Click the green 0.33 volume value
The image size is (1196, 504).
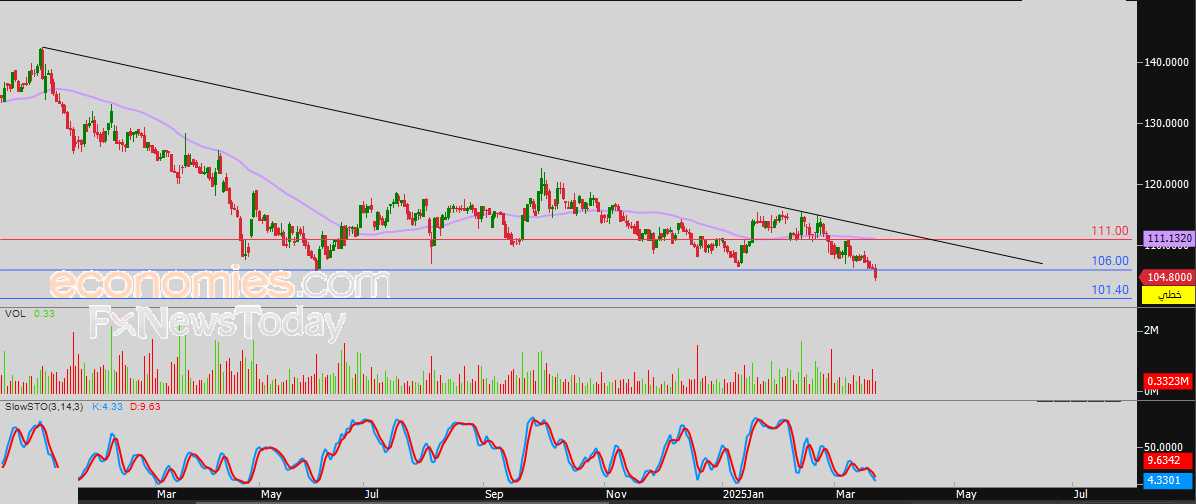tap(43, 313)
